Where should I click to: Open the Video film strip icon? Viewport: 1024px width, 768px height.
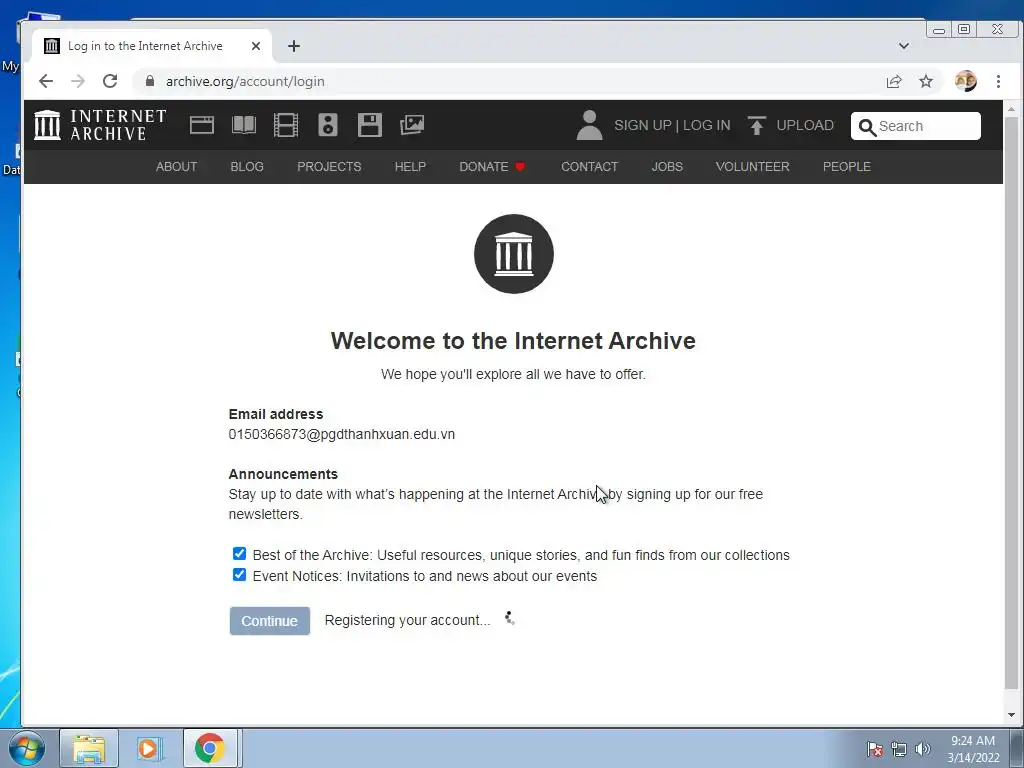tap(285, 125)
